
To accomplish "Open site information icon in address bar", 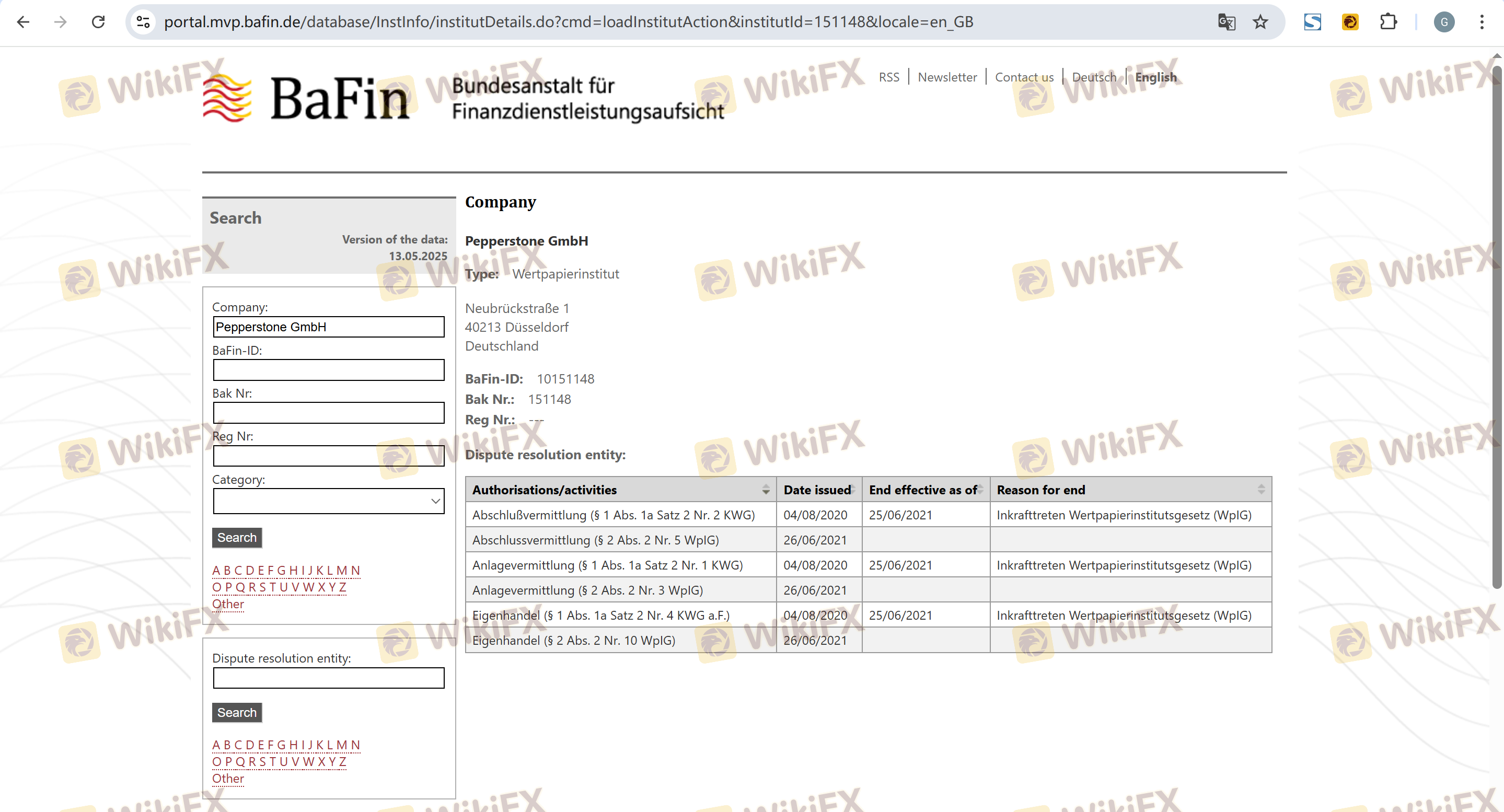I will 143,22.
